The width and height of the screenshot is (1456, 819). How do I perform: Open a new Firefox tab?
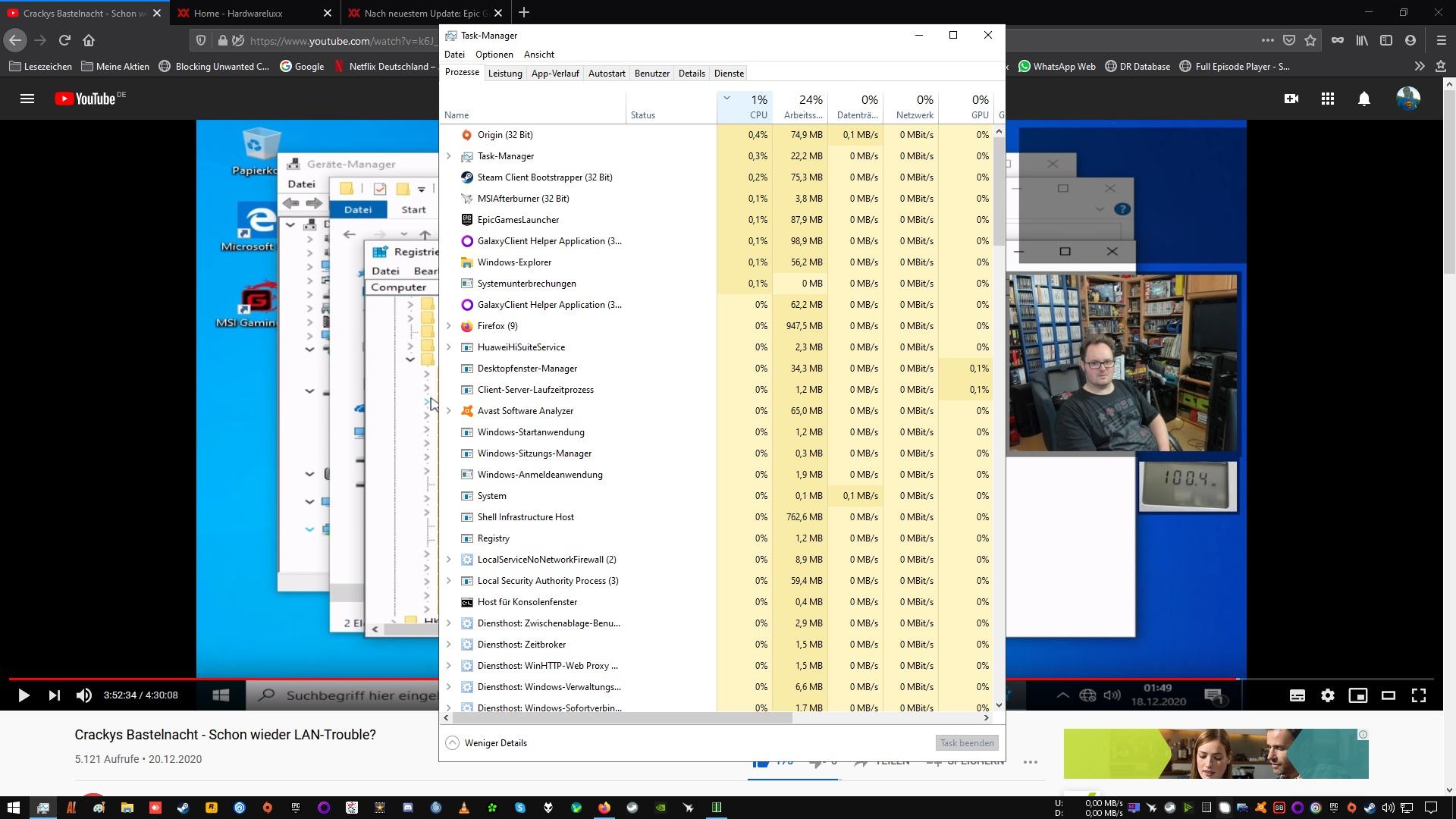point(524,13)
